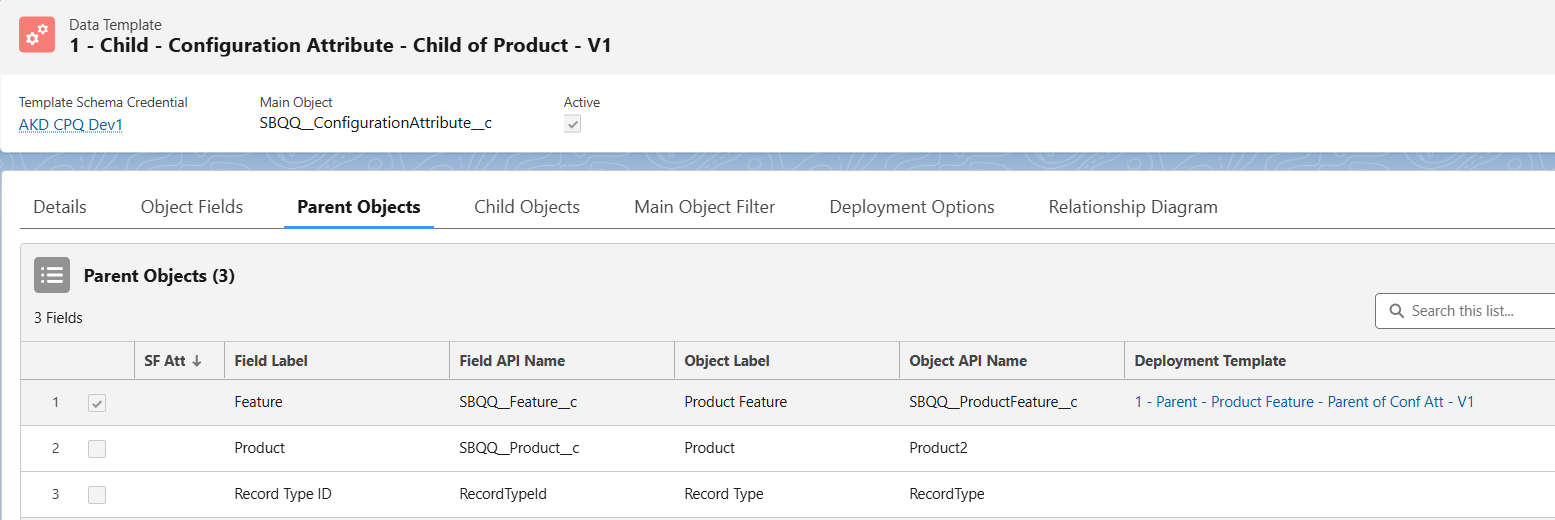Screen dimensions: 1555x520
Task: Check the Product row checkbox
Action: point(97,449)
